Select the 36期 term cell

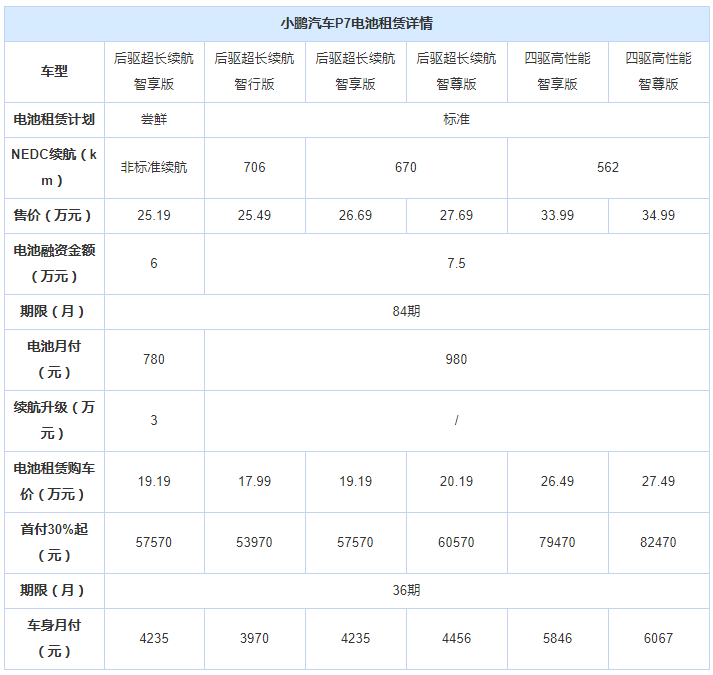[406, 590]
